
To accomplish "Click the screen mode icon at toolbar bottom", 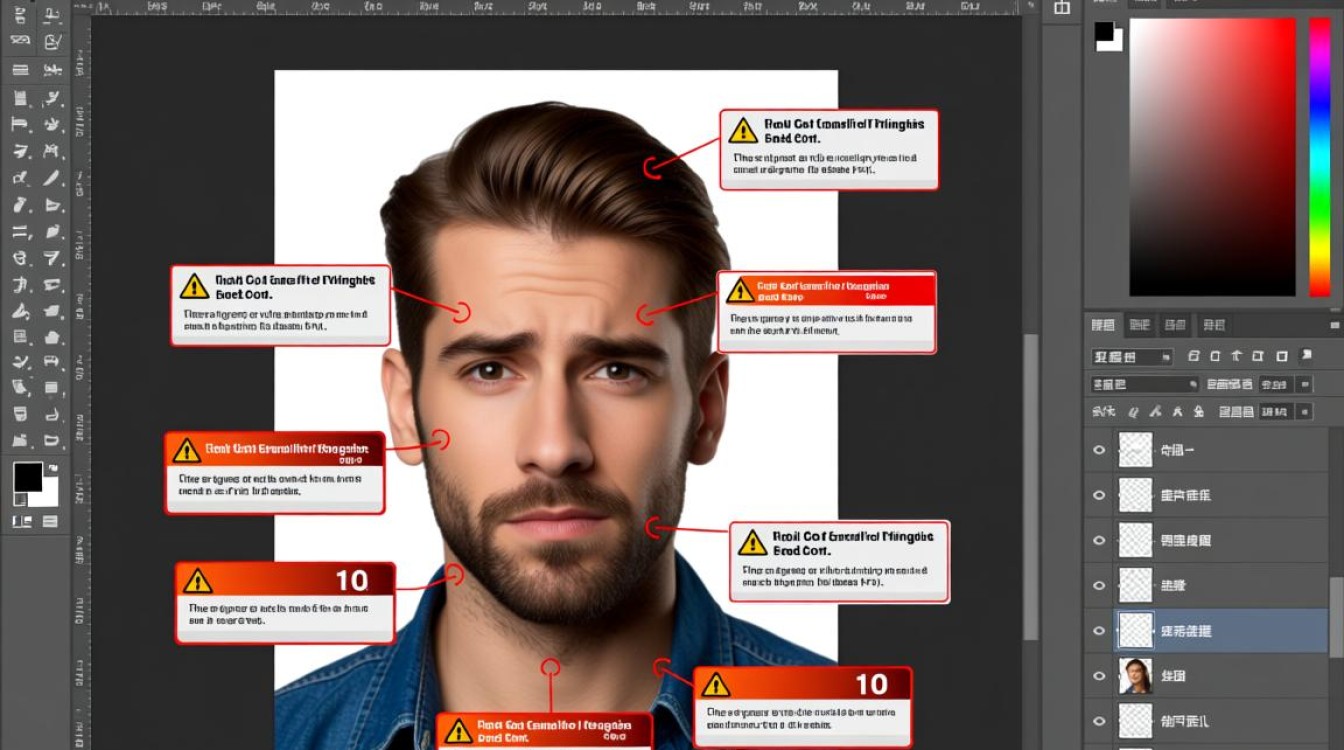I will (x=49, y=521).
